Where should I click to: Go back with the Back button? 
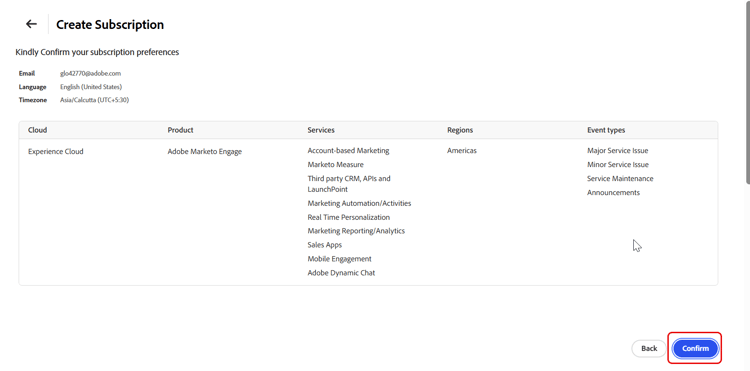click(x=649, y=349)
